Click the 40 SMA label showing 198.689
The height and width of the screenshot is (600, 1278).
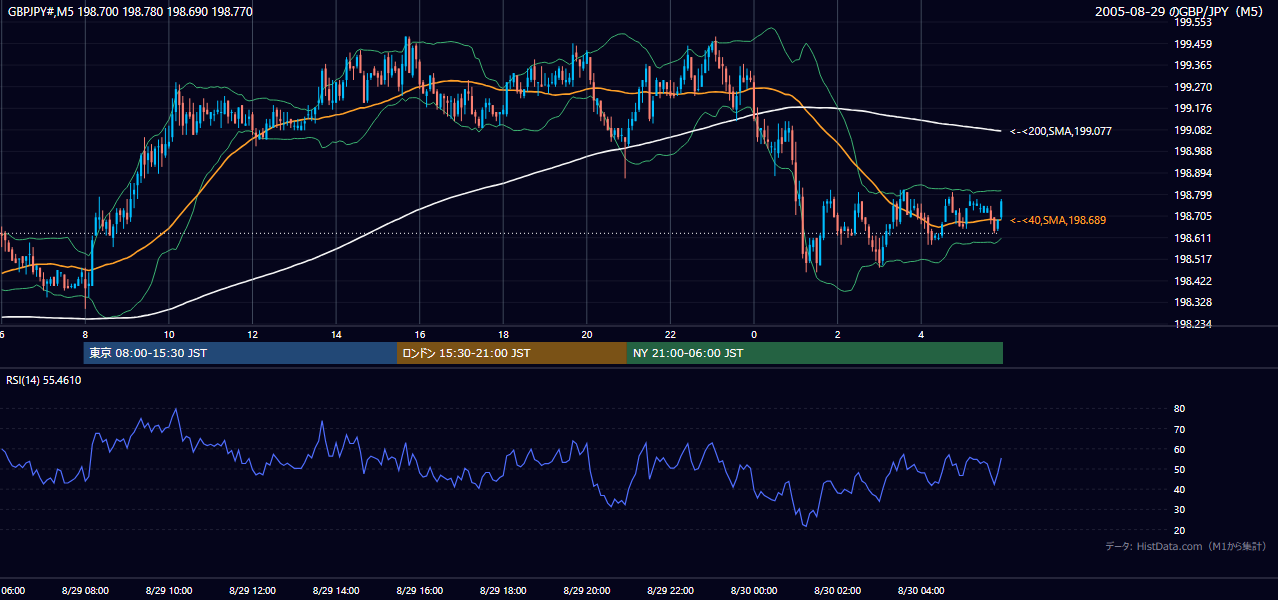(1058, 220)
